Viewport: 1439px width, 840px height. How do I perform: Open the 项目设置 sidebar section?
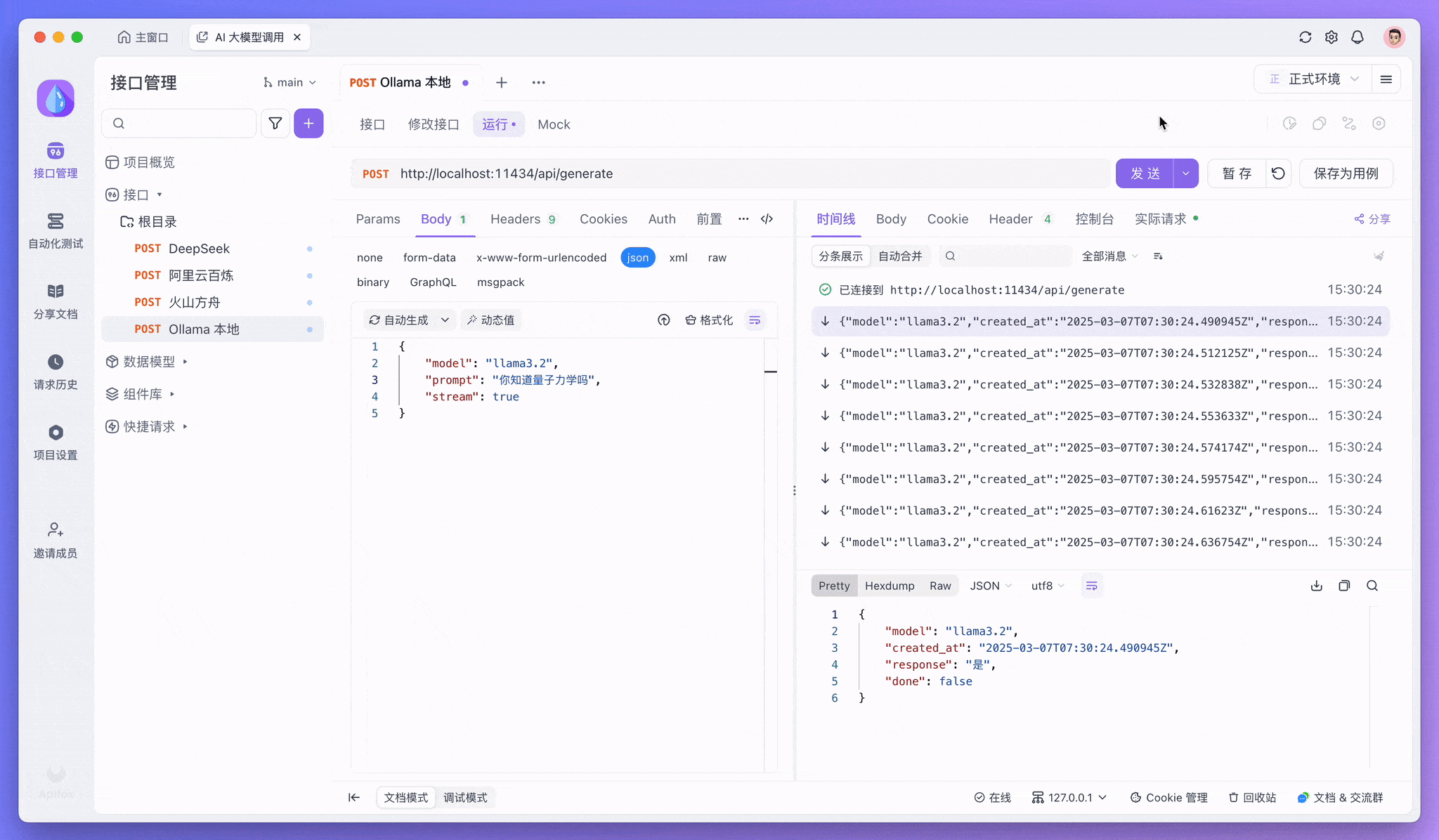[56, 442]
